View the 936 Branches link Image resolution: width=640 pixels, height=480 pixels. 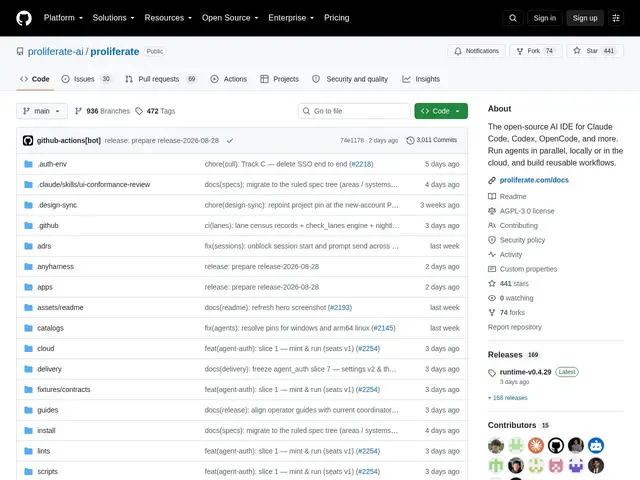(x=102, y=111)
